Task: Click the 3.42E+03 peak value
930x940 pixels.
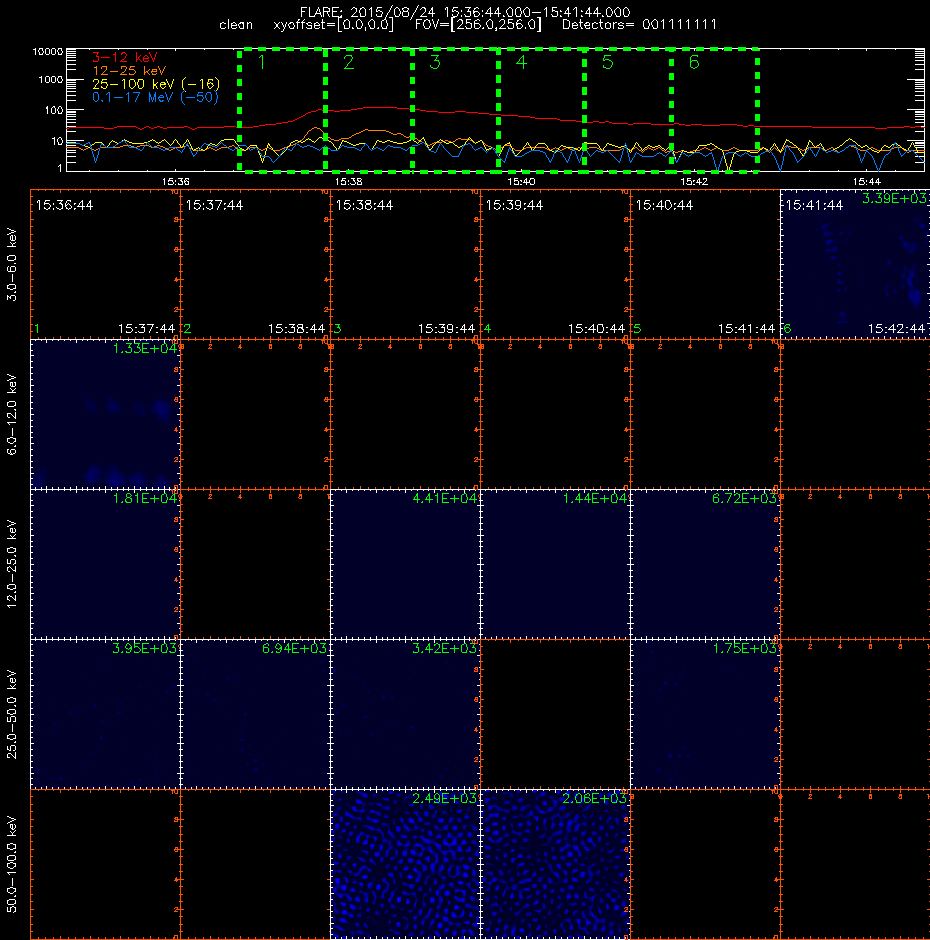Action: pyautogui.click(x=445, y=648)
